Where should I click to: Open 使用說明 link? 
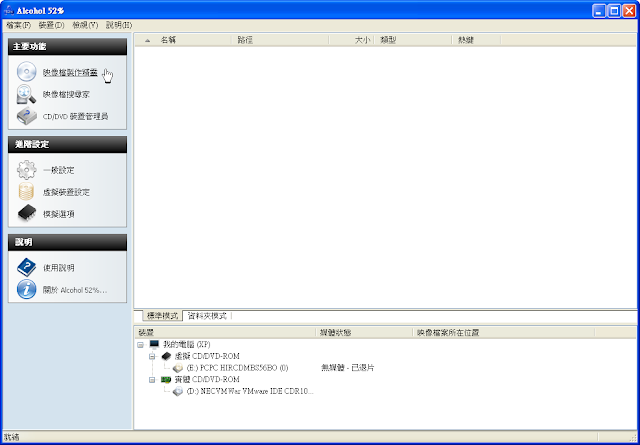pyautogui.click(x=58, y=268)
